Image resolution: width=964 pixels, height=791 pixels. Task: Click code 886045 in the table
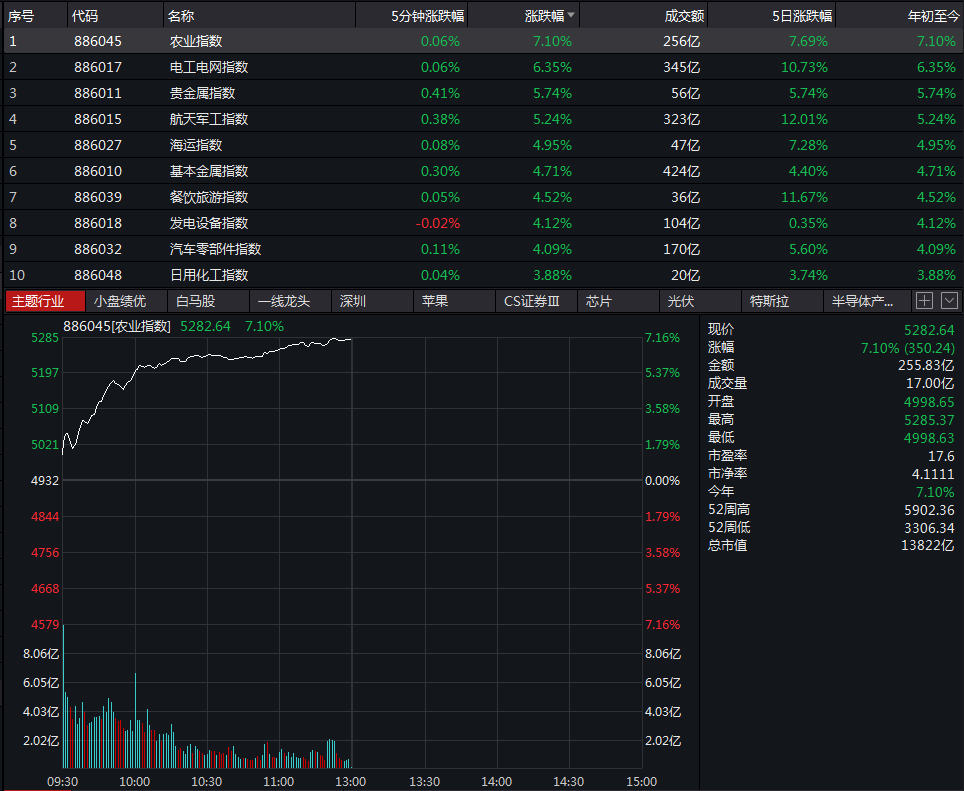tap(98, 41)
